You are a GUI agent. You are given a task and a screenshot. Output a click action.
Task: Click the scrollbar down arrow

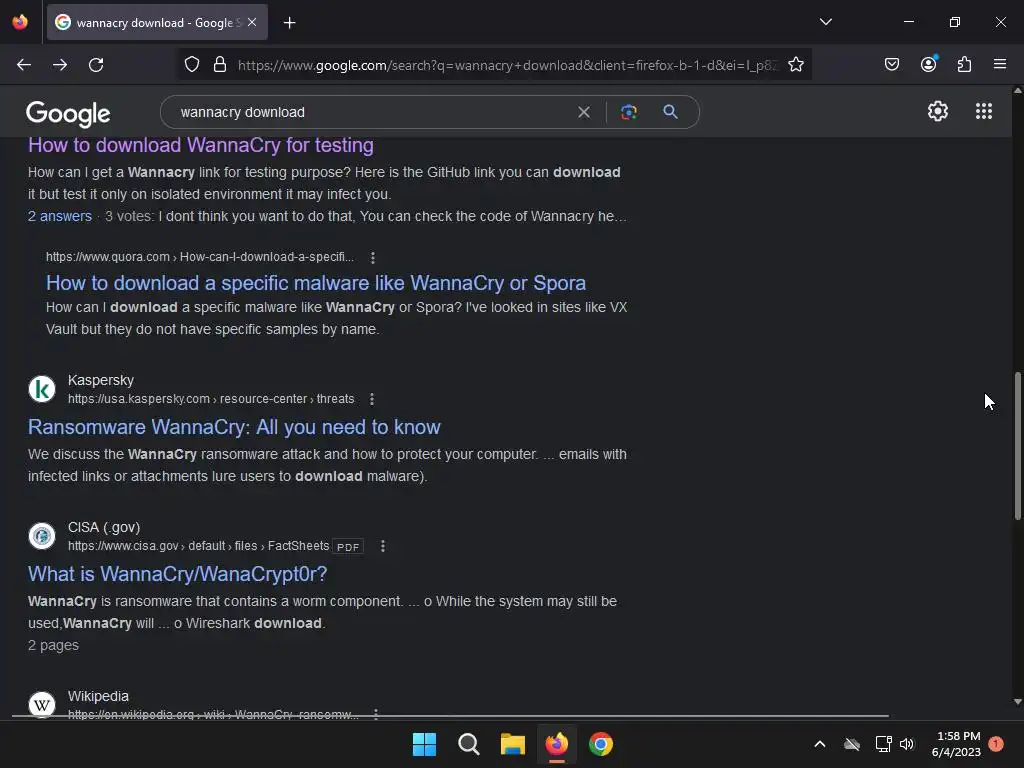[1017, 702]
